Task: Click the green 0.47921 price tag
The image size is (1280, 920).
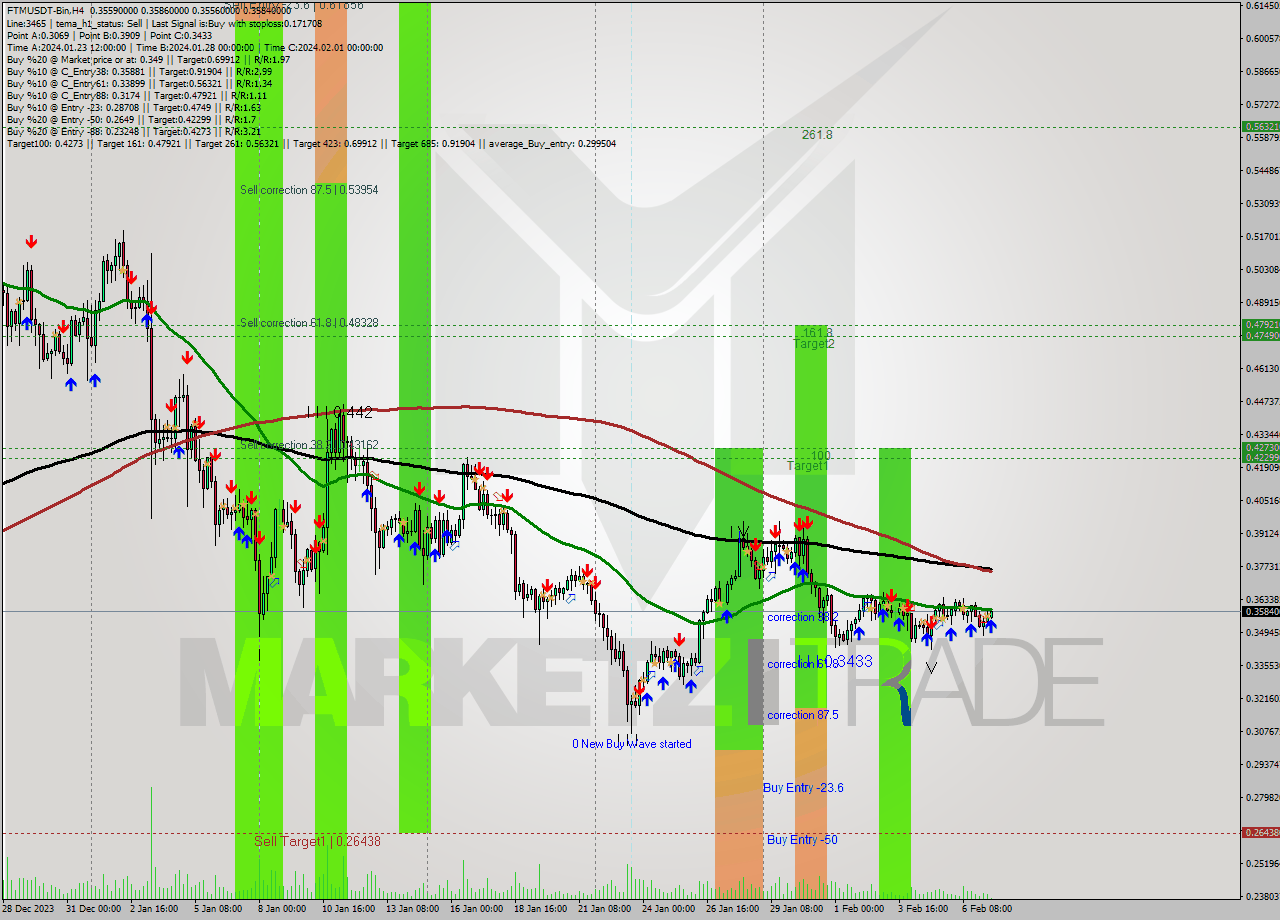Action: click(1260, 325)
